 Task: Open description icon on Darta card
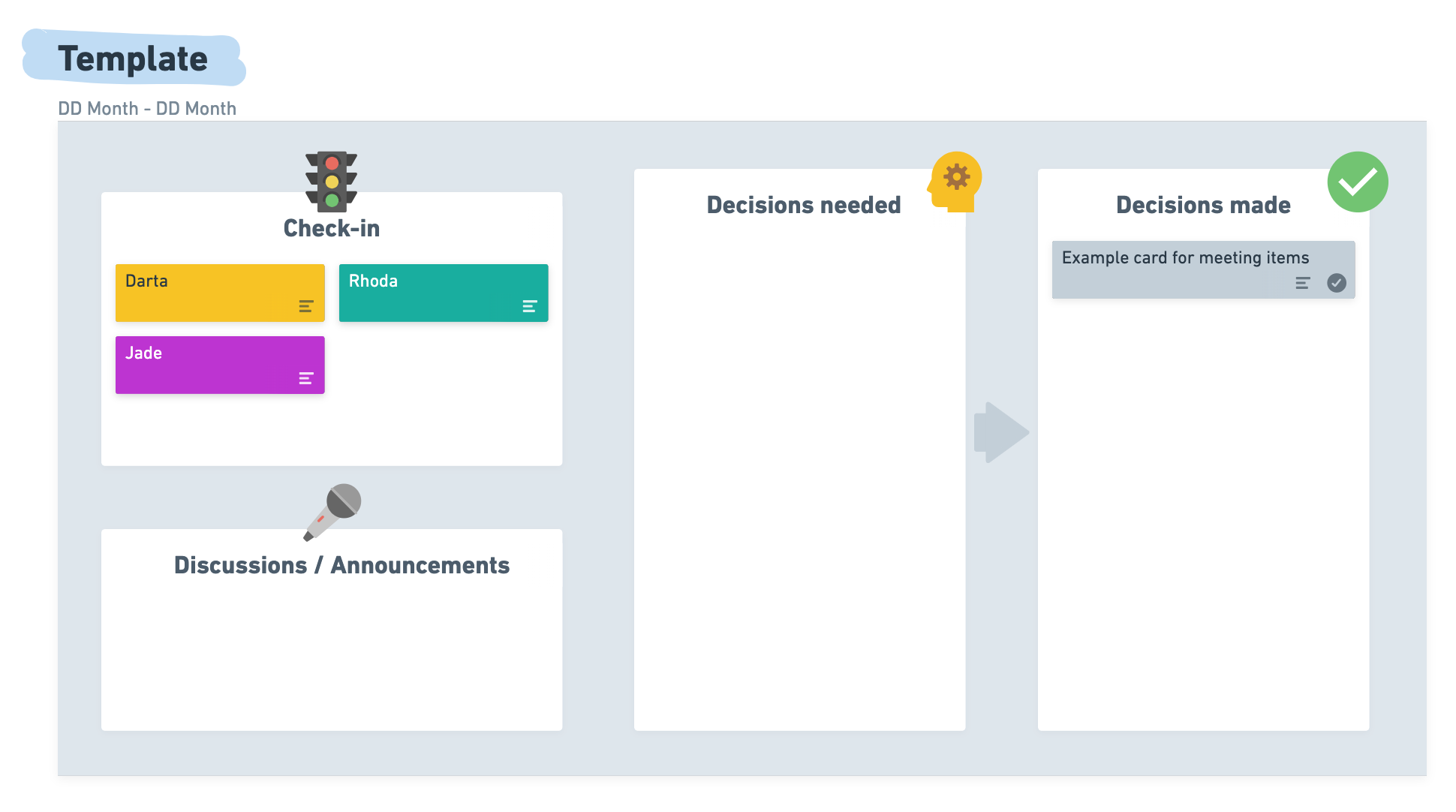tap(305, 306)
